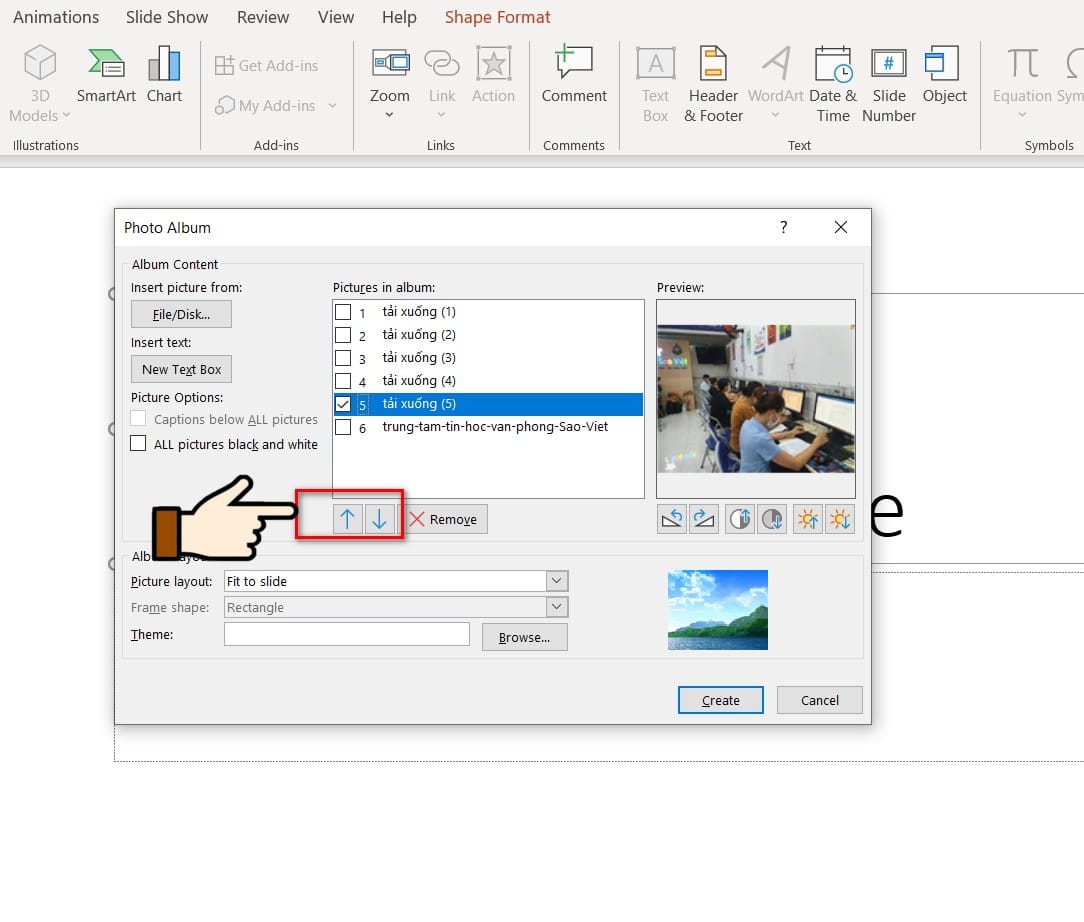The height and width of the screenshot is (922, 1084).
Task: Open the Picture layout dropdown
Action: [x=557, y=581]
